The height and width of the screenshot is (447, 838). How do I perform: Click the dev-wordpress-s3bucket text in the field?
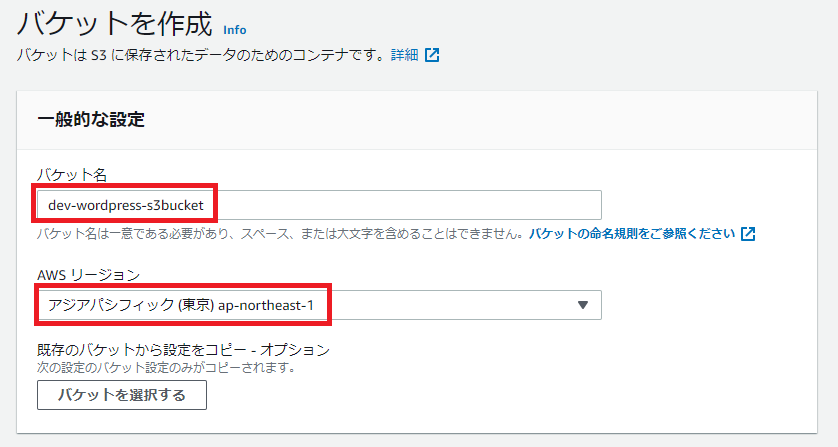point(126,205)
